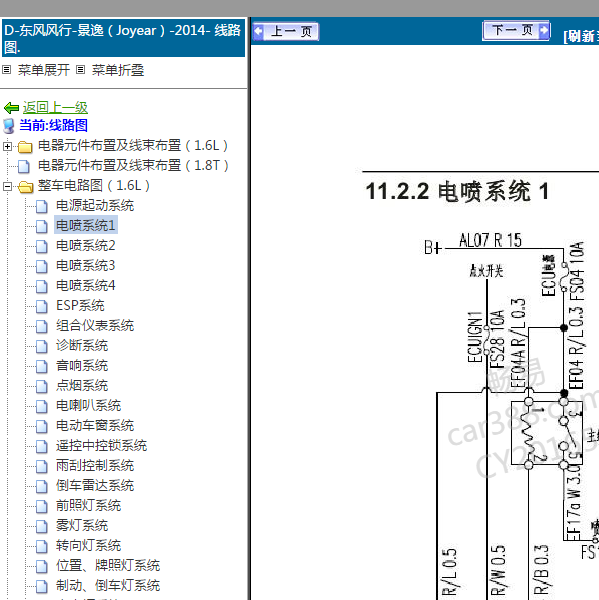Click page icon of 电器元件布置及线束布置（1.8T）
Screen dimensions: 599x600
point(24,166)
